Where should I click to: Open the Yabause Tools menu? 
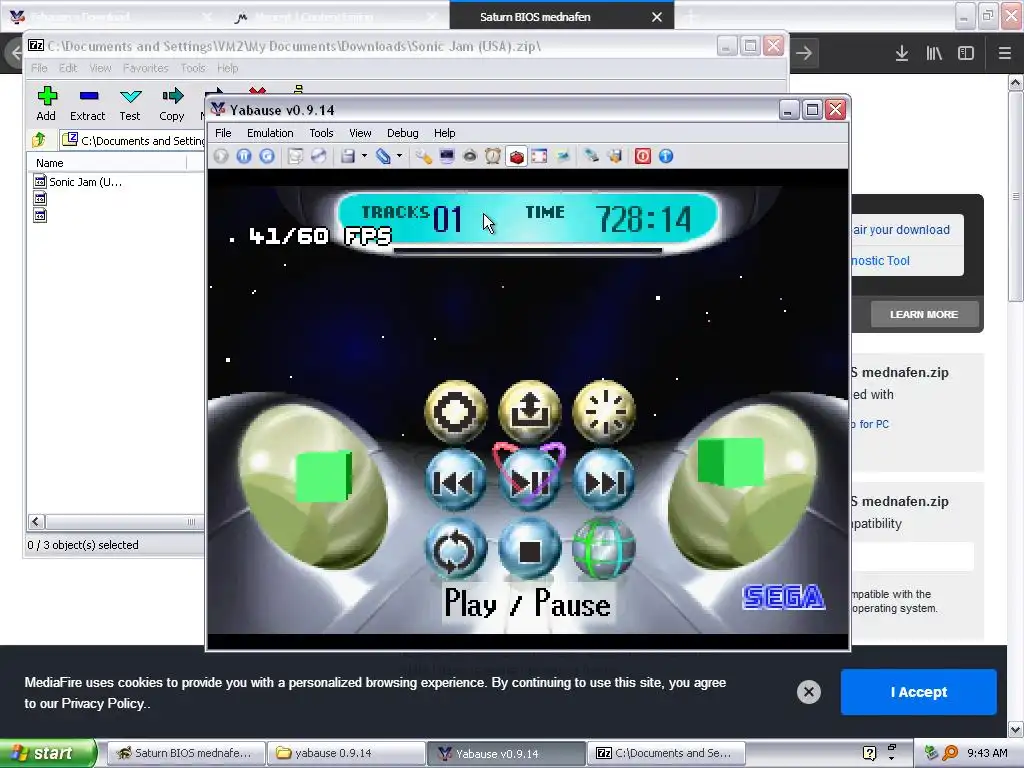point(321,133)
